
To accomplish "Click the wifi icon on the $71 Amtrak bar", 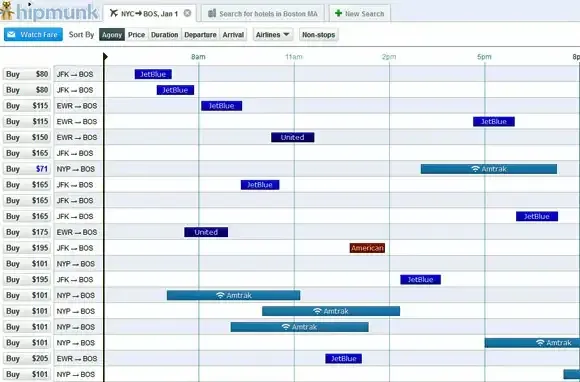I will [x=475, y=169].
